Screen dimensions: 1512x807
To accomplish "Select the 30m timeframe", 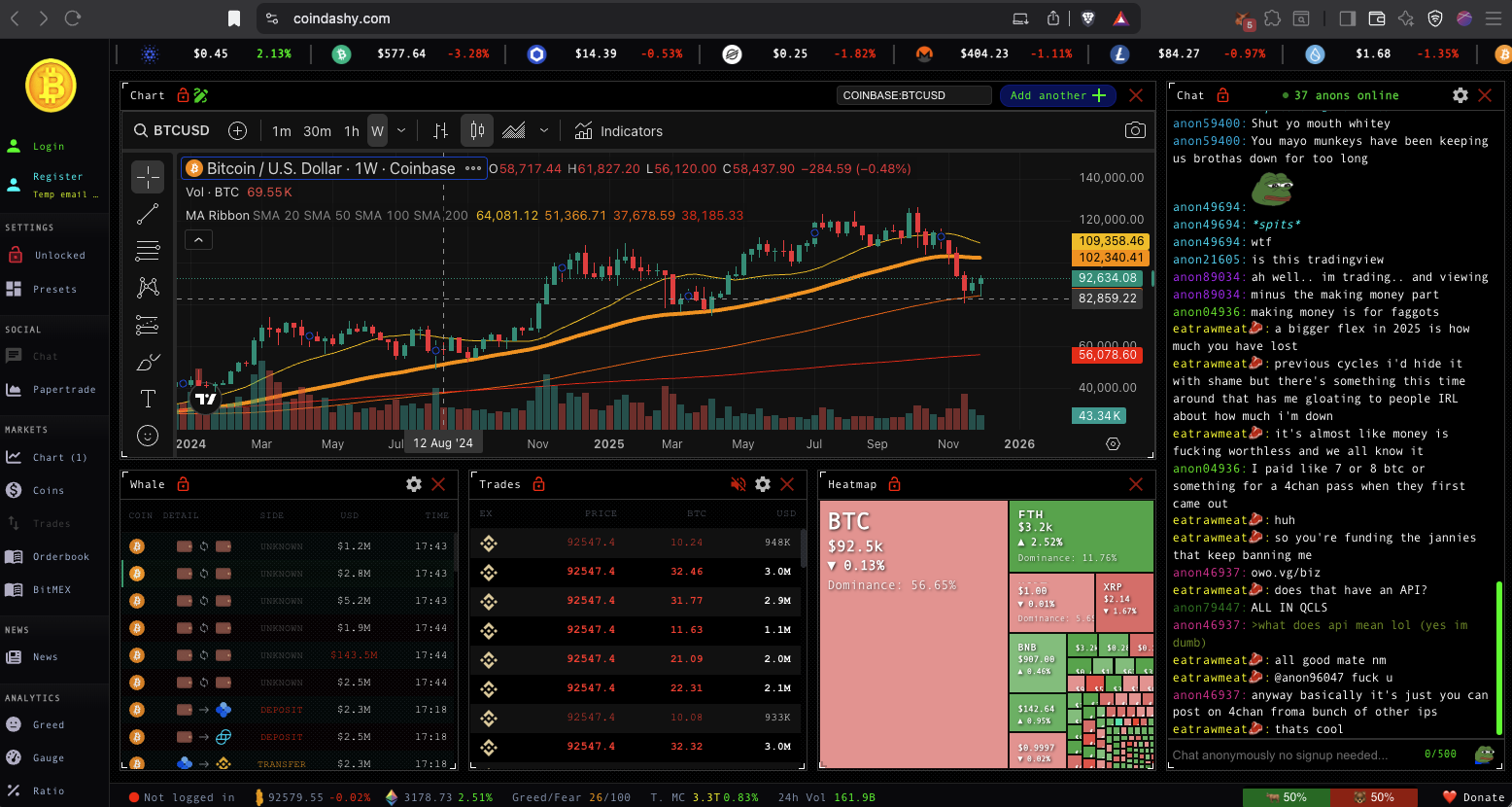I will pyautogui.click(x=317, y=130).
